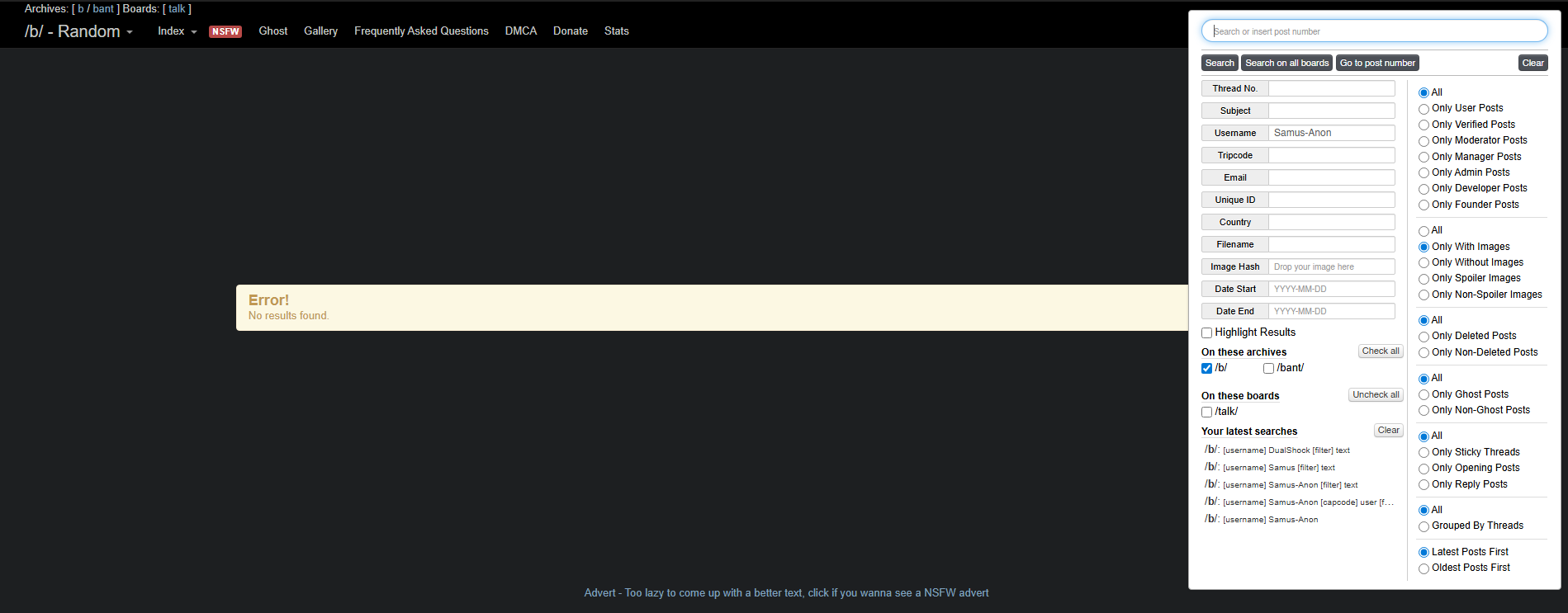The height and width of the screenshot is (613, 1568).
Task: Open the latest search with Samus-Anon capcode
Action: coord(1299,502)
